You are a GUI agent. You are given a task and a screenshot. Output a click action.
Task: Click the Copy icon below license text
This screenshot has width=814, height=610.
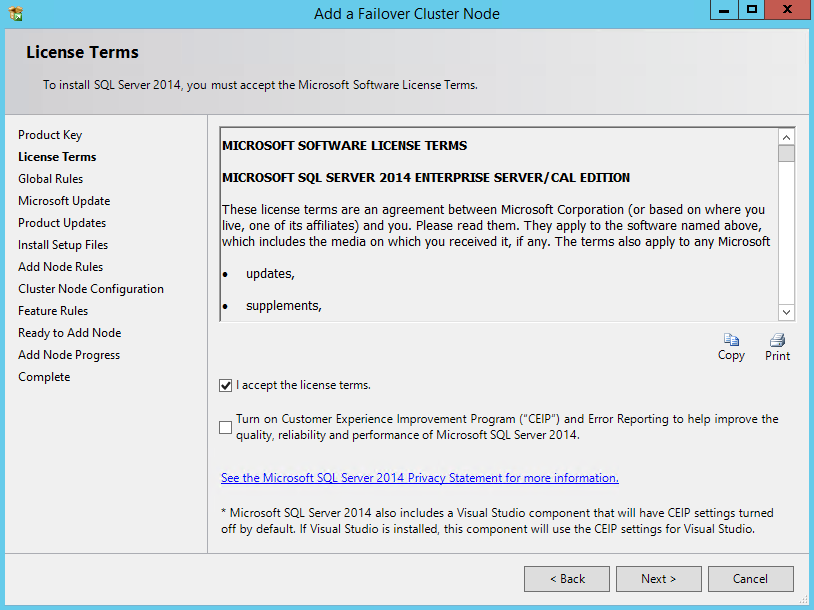(x=731, y=341)
